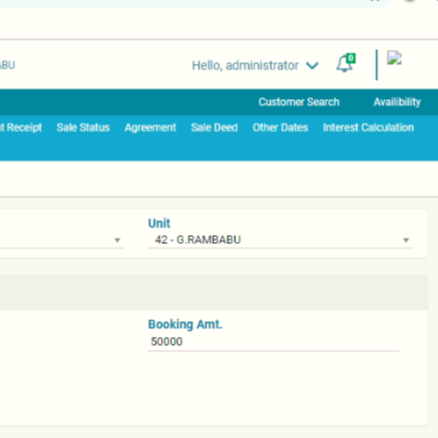This screenshot has height=438, width=438.
Task: Click the green notification count badge
Action: [351, 58]
